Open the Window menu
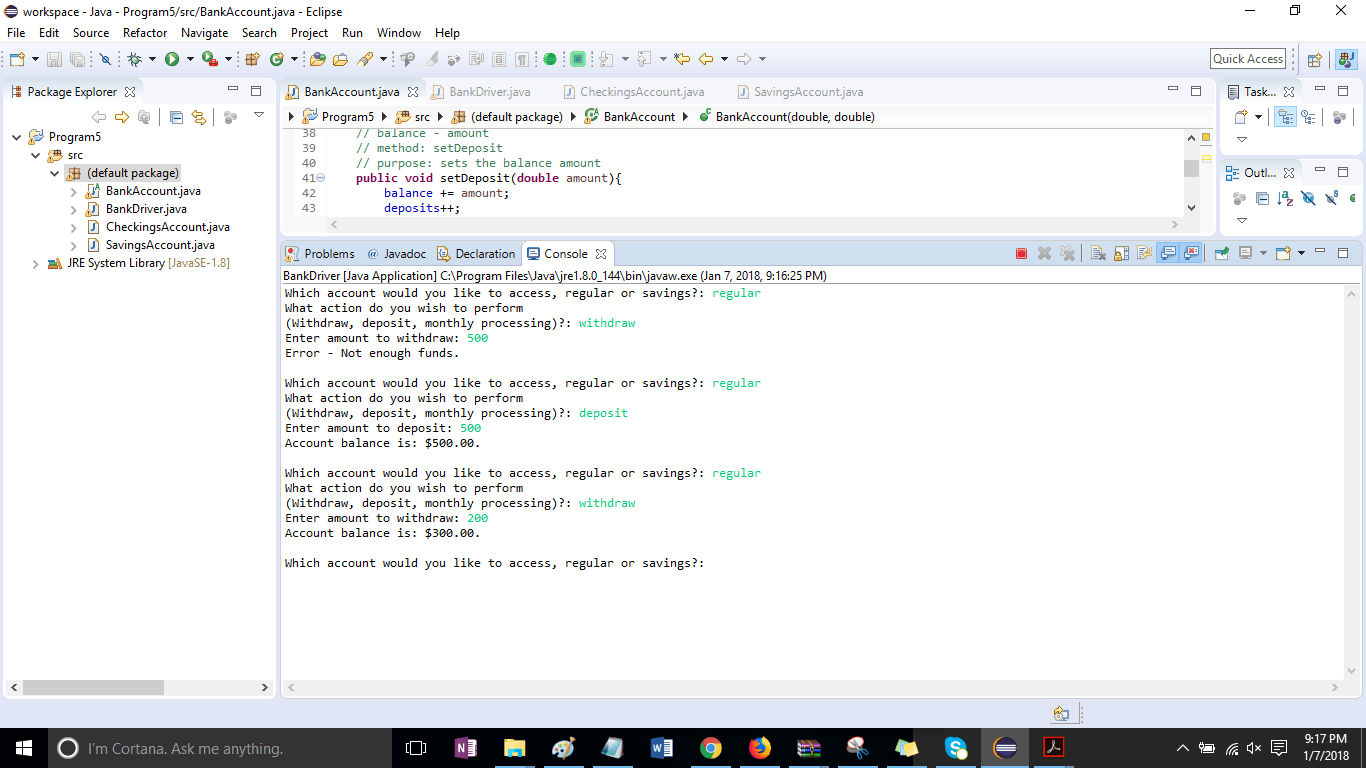 coord(399,33)
